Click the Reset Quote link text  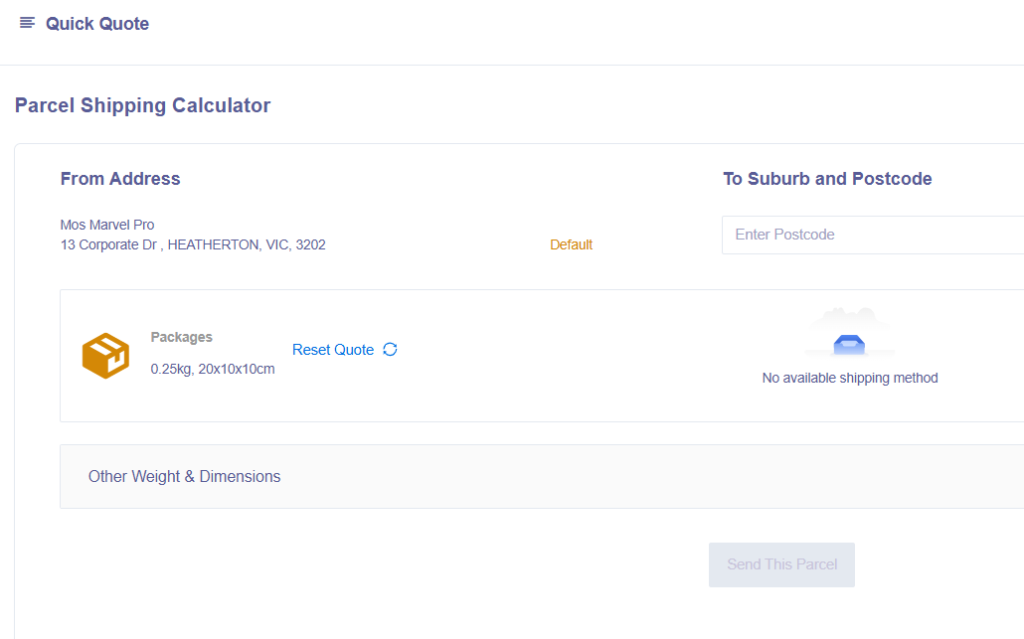click(x=333, y=350)
